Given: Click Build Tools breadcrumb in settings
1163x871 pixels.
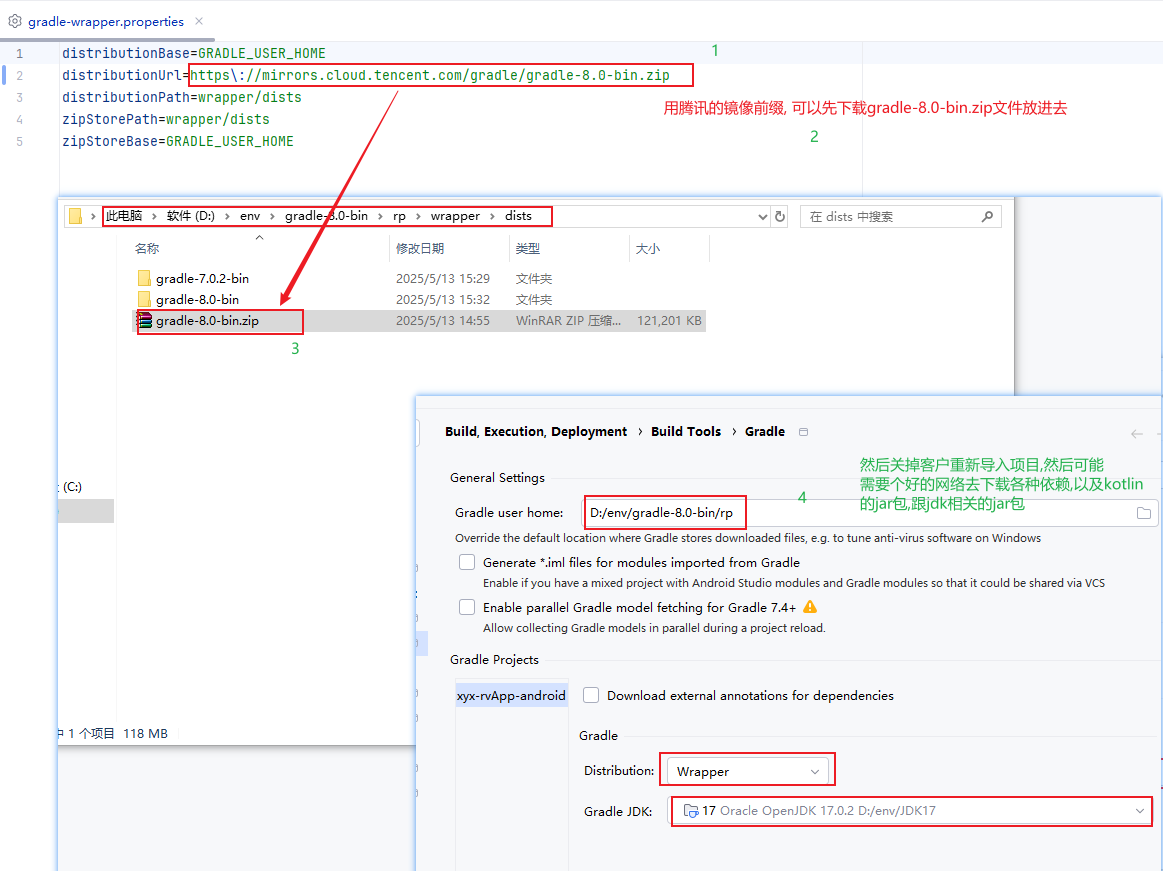Looking at the screenshot, I should (686, 432).
